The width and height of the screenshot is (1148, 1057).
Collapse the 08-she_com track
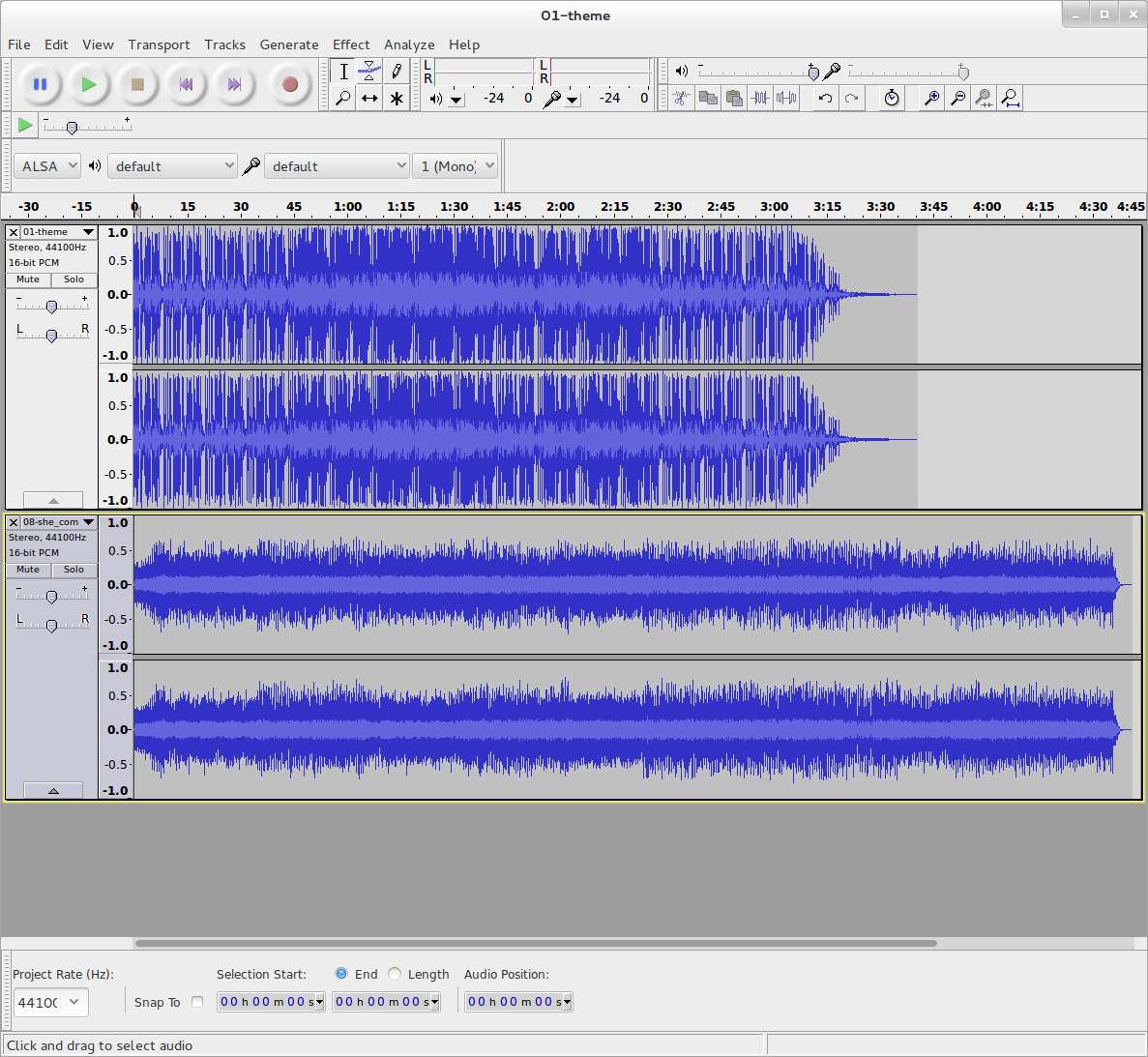pyautogui.click(x=53, y=790)
